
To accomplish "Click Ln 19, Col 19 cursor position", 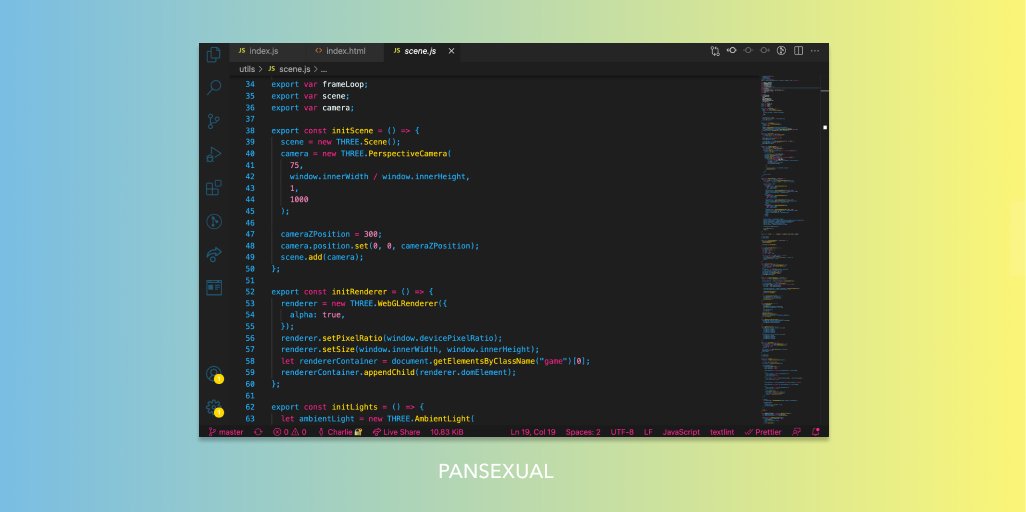I will 533,432.
